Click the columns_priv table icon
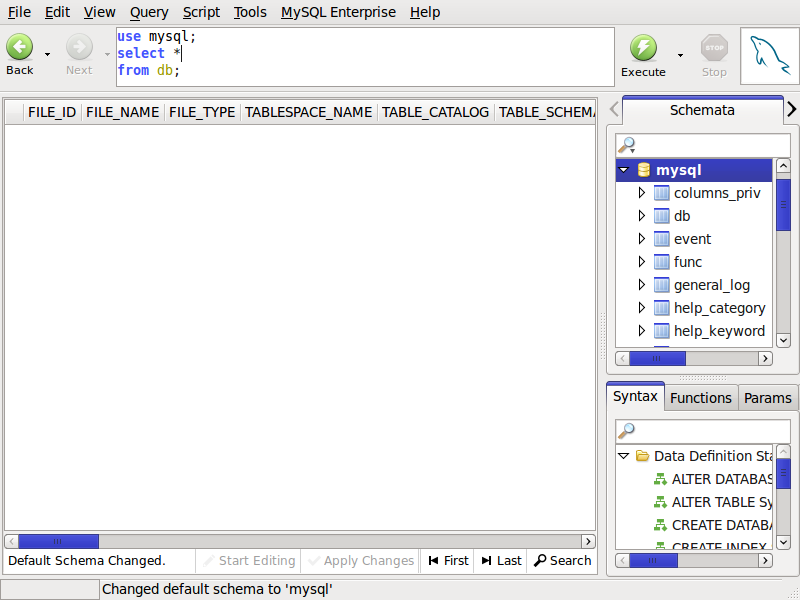The image size is (800, 600). (x=661, y=193)
